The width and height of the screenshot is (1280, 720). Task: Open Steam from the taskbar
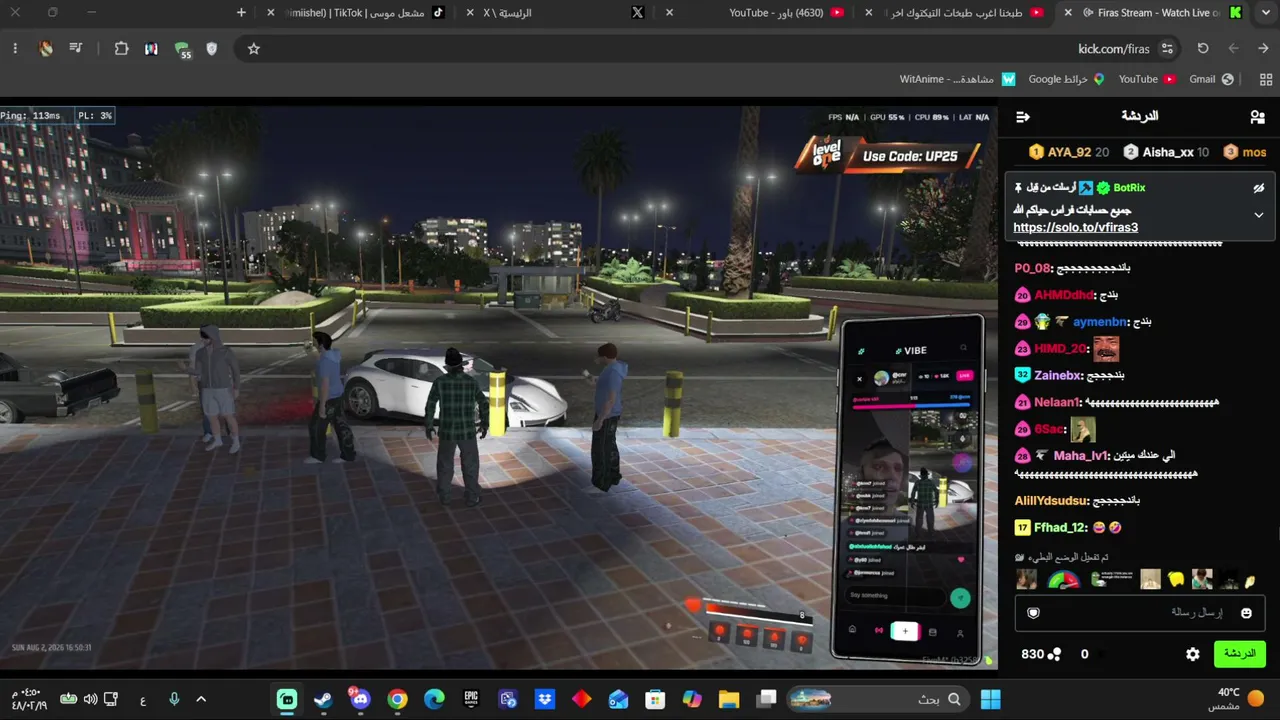(323, 699)
